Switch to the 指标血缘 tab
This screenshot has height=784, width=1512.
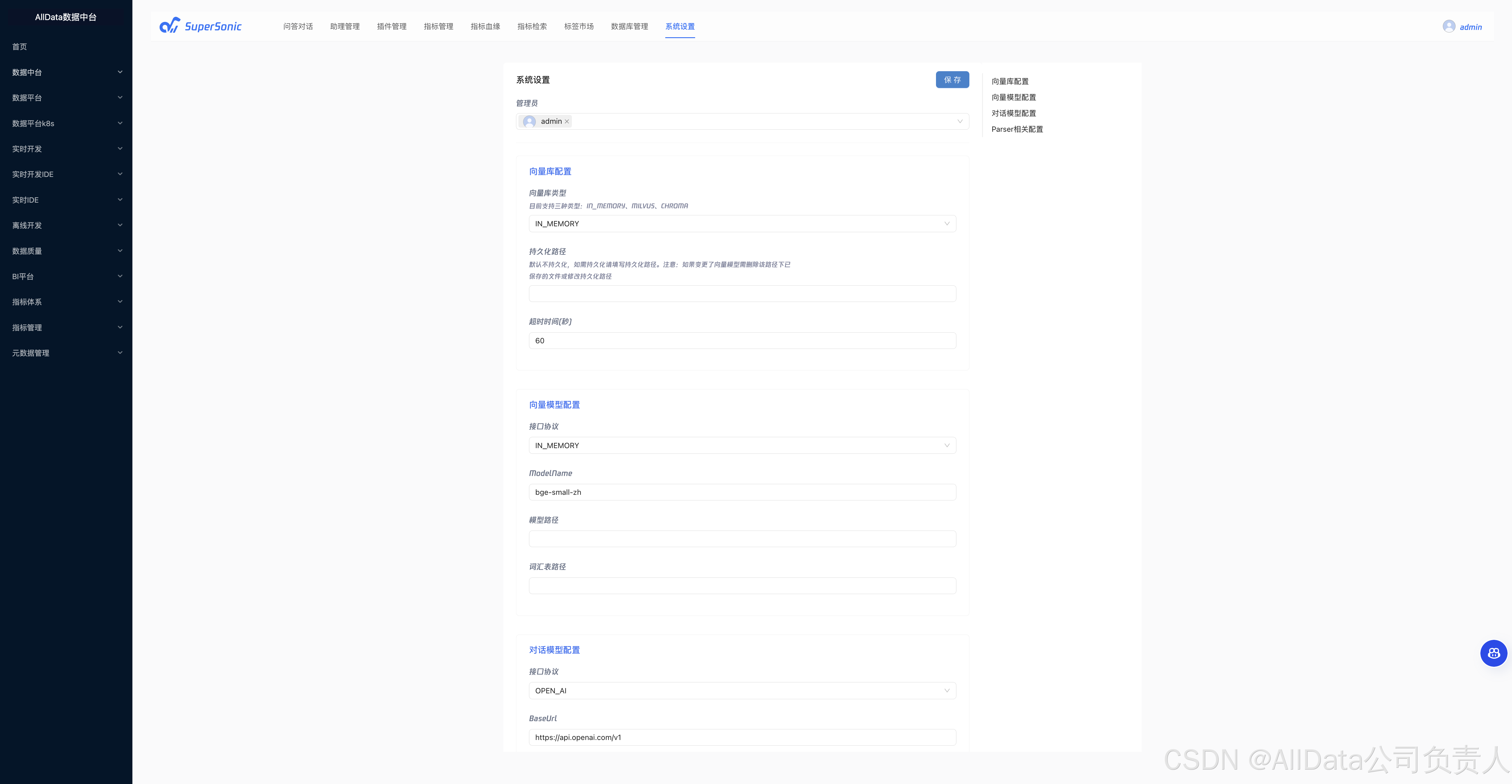[x=485, y=26]
